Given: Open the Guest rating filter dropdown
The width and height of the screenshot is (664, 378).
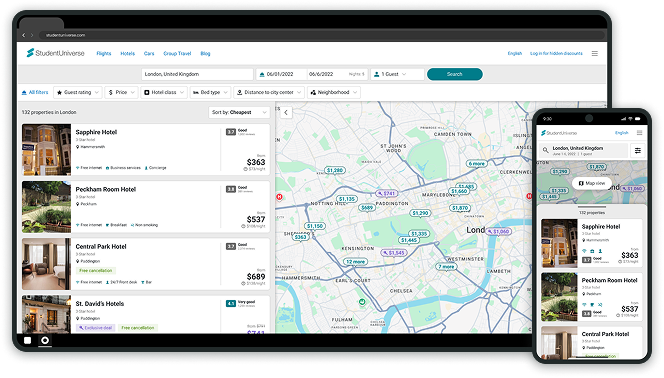Looking at the screenshot, I should click(77, 92).
